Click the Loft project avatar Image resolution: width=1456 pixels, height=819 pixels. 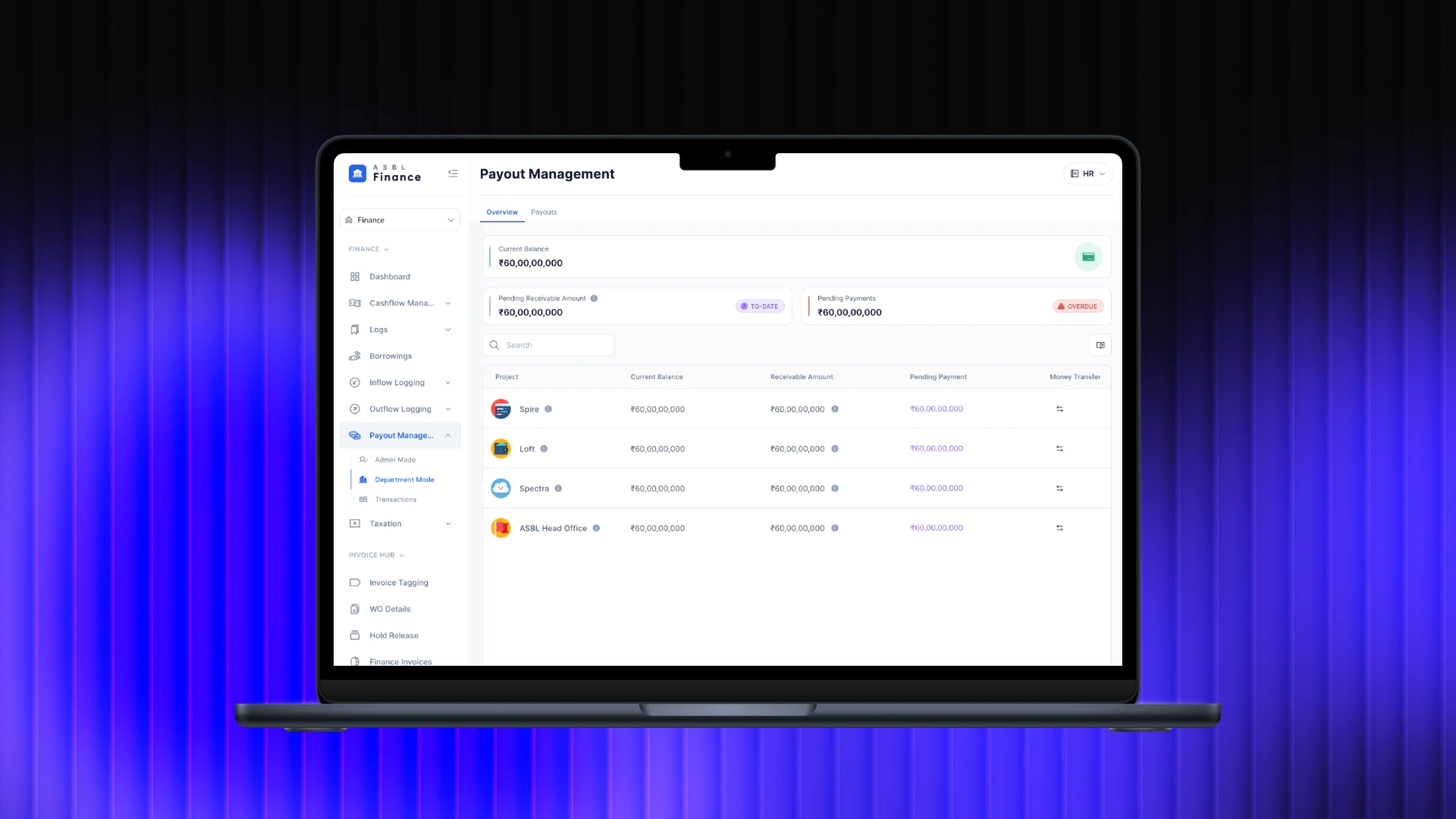pyautogui.click(x=501, y=449)
